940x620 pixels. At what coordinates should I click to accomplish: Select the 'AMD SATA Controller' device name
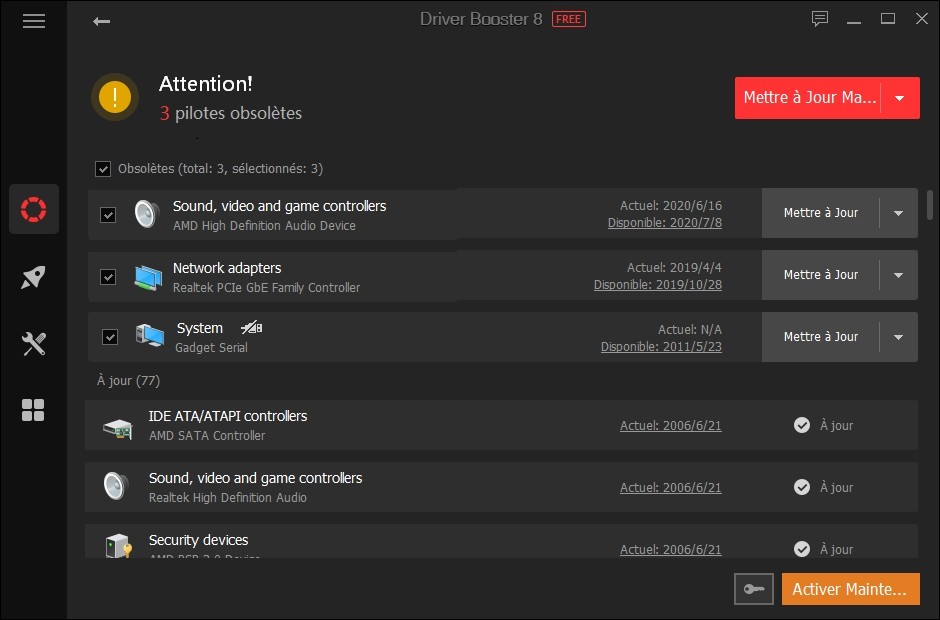pos(207,436)
